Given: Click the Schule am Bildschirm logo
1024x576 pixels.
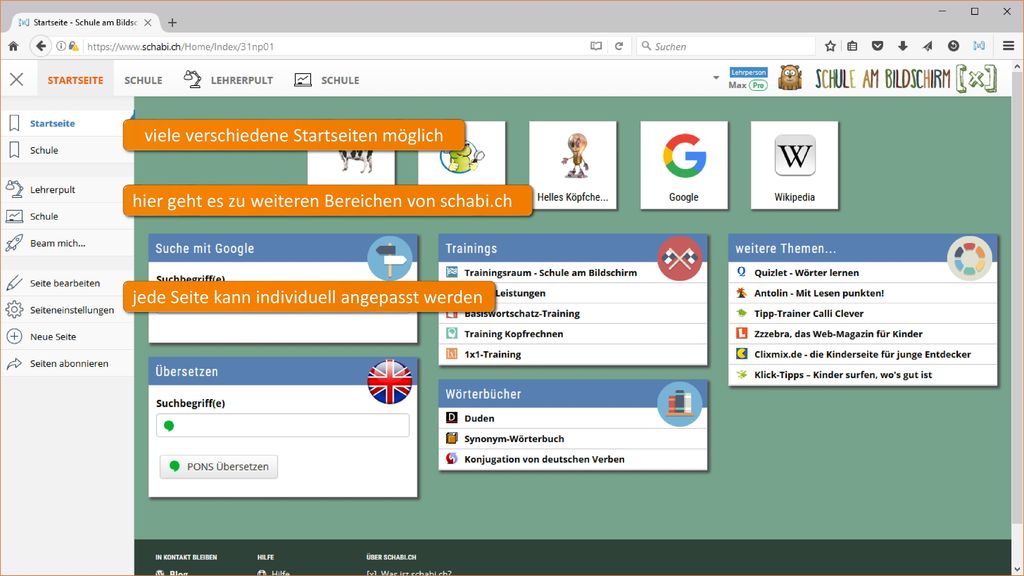Looking at the screenshot, I should click(906, 79).
